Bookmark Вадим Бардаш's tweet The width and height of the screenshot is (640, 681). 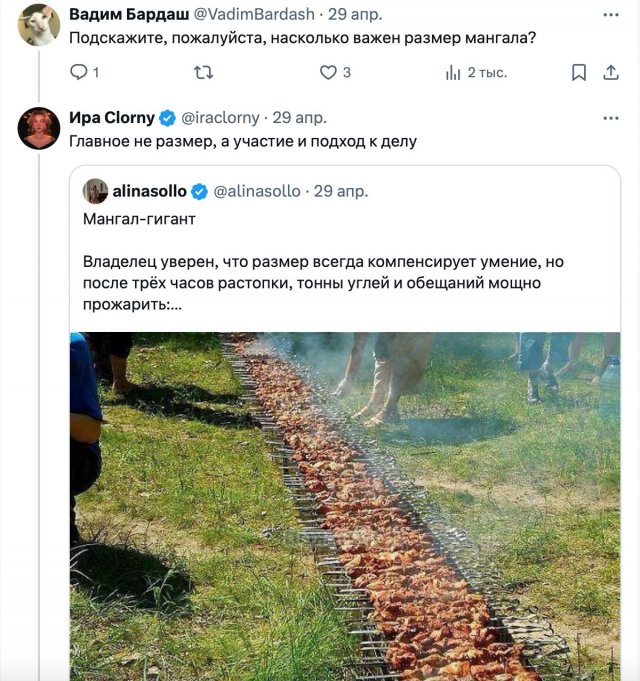pyautogui.click(x=578, y=73)
